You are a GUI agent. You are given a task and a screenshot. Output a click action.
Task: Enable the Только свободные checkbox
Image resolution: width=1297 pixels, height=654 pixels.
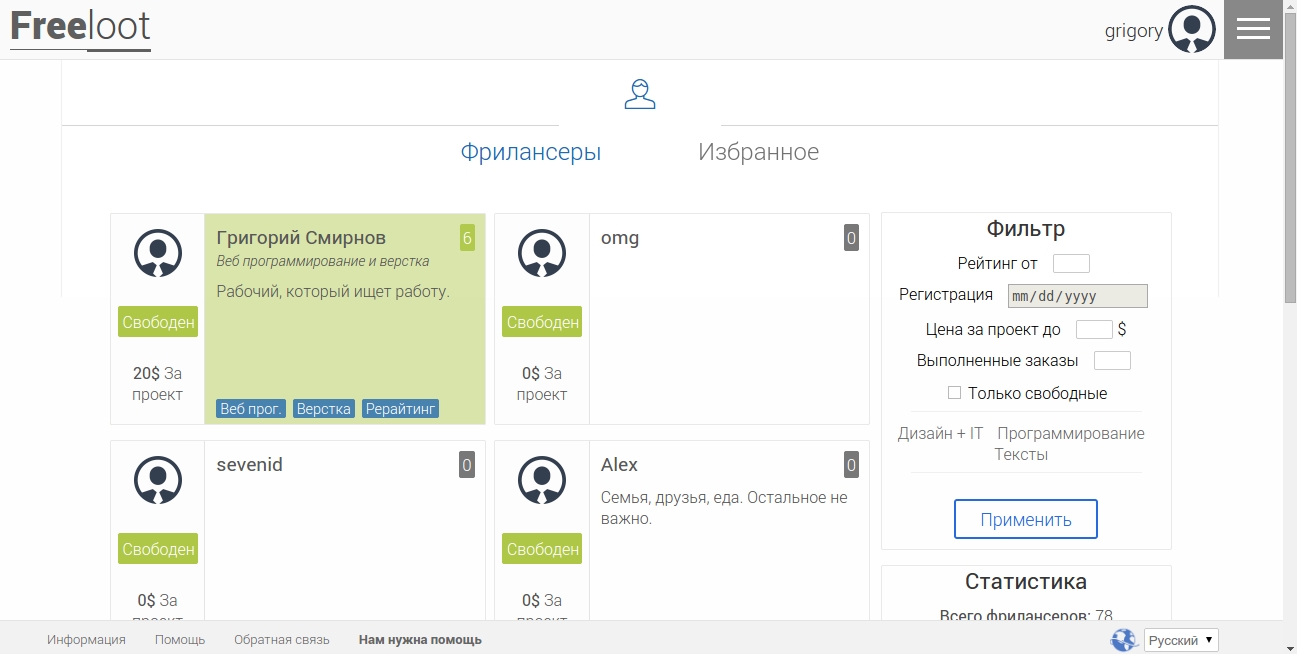pyautogui.click(x=954, y=393)
